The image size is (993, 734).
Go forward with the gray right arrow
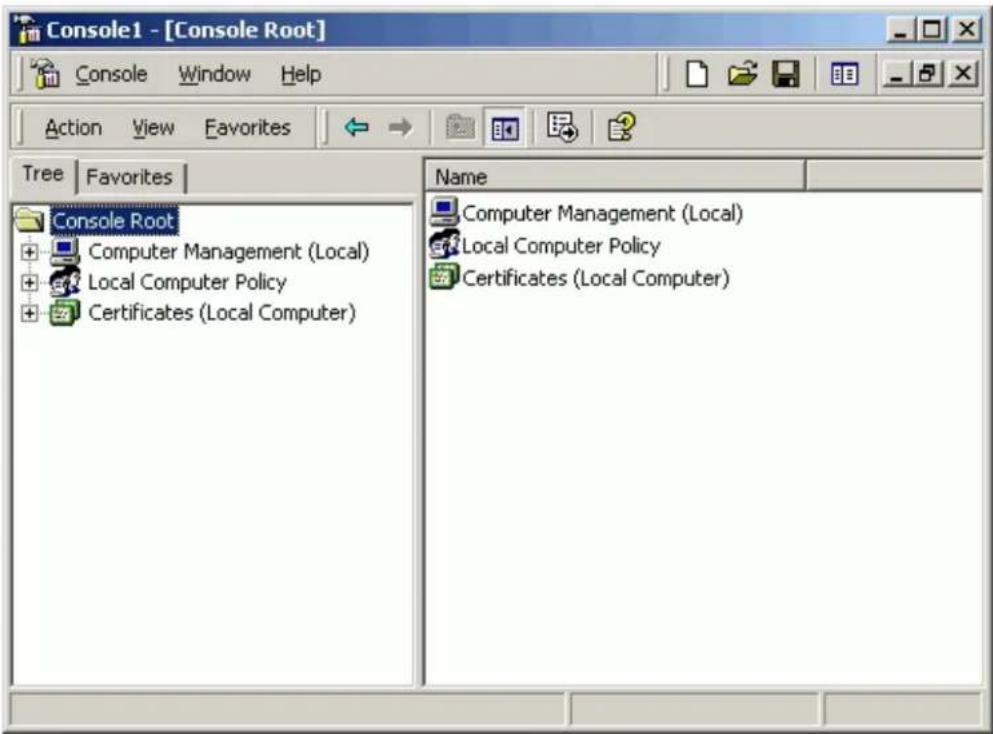point(400,127)
